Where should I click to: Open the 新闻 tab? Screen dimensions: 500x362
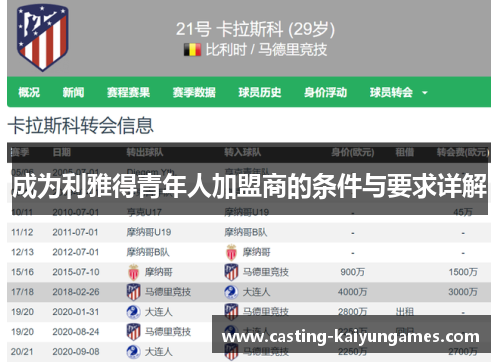(73, 92)
